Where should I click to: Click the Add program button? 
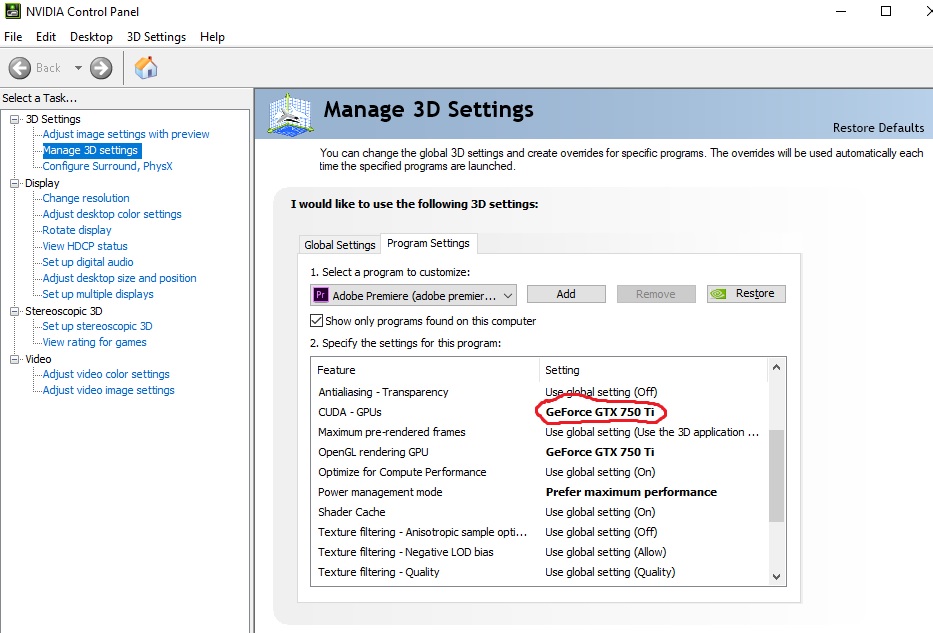pos(566,294)
